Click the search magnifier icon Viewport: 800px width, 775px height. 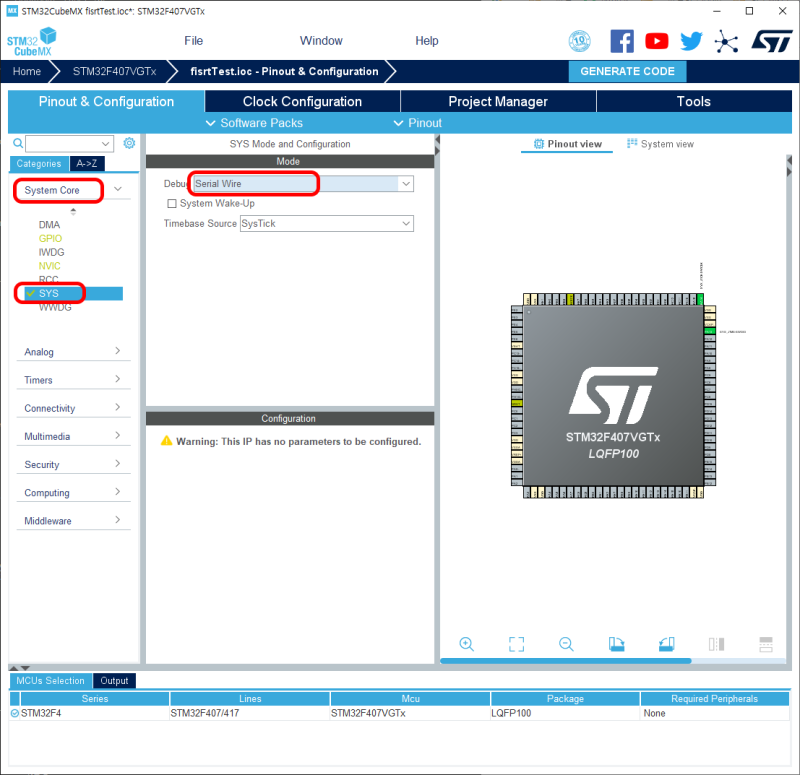click(18, 143)
